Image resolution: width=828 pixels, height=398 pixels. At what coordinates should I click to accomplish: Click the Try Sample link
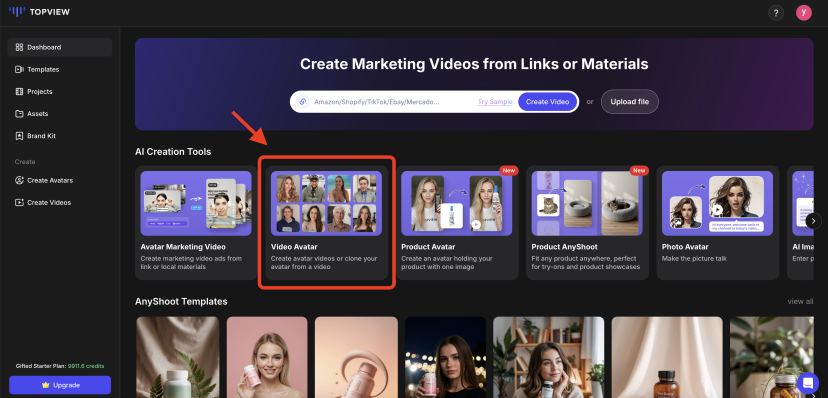tap(495, 102)
